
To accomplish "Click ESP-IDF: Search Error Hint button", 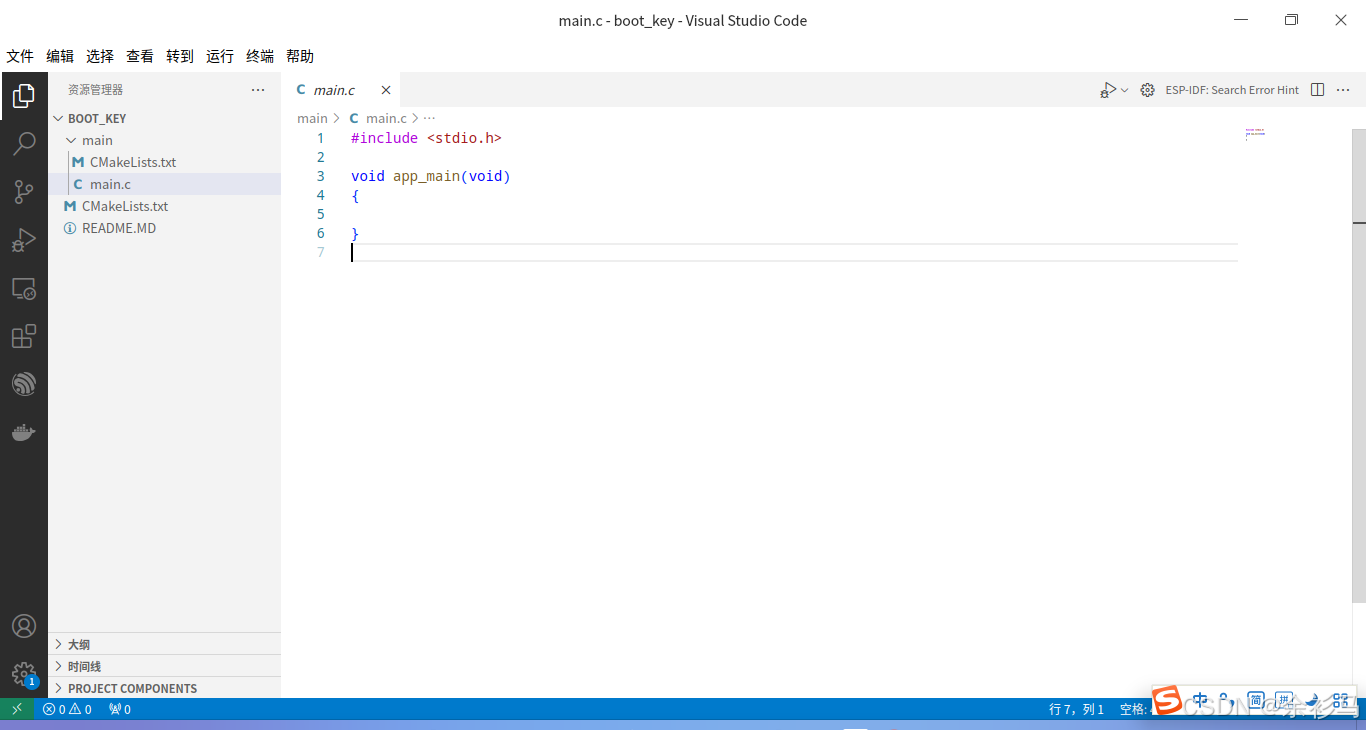I will pyautogui.click(x=1232, y=90).
